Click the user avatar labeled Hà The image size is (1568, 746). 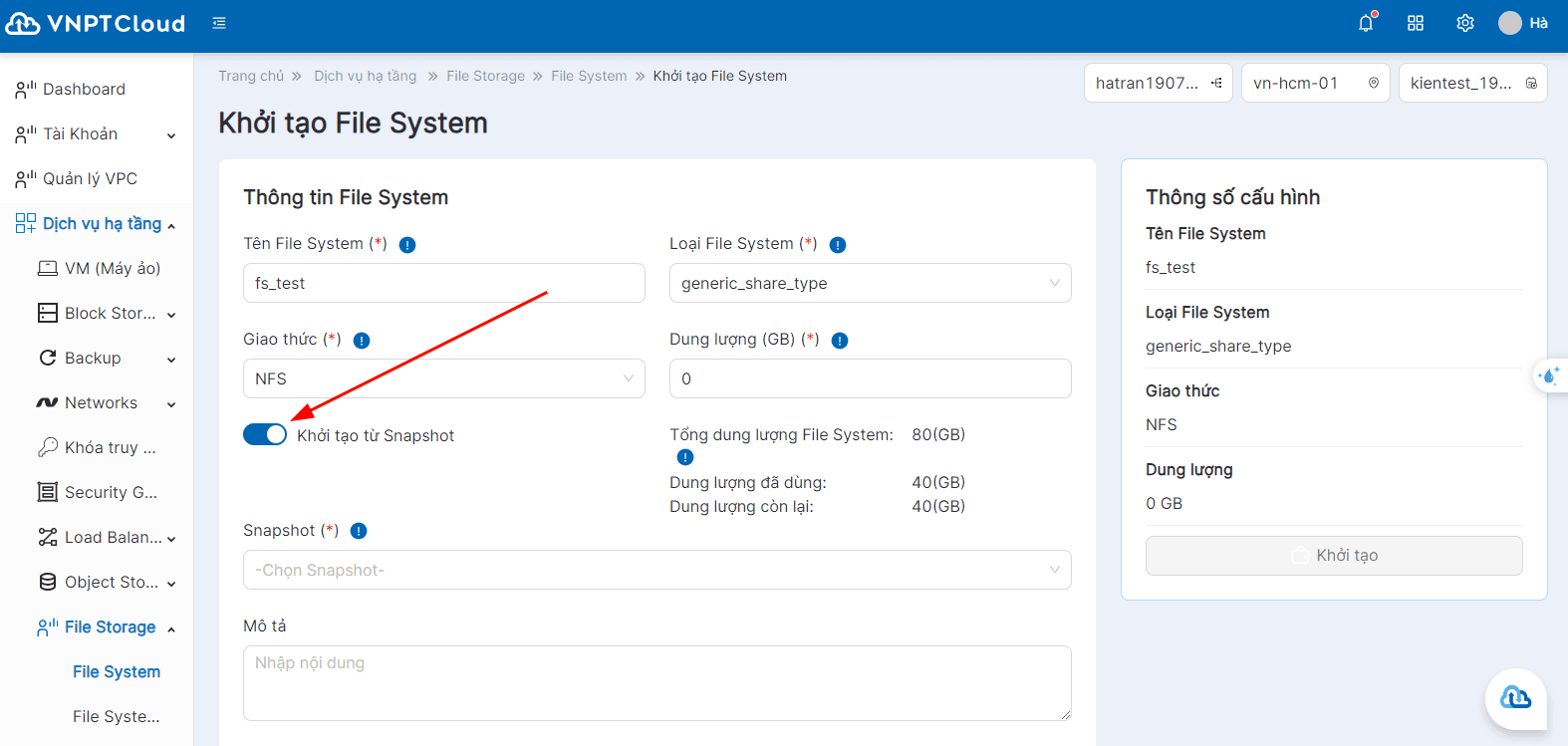(1522, 23)
